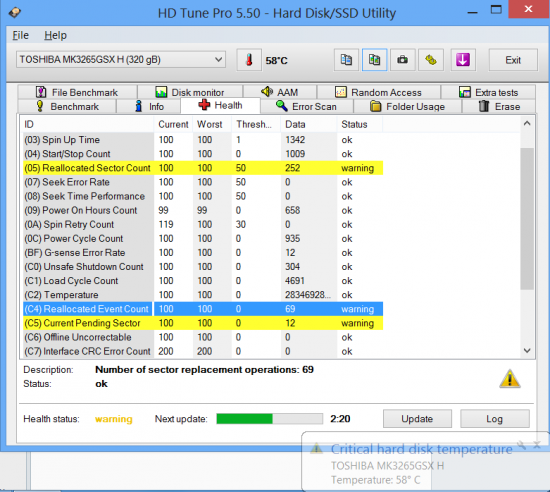
Task: Click the 2:20 next update countdown
Action: [x=340, y=419]
